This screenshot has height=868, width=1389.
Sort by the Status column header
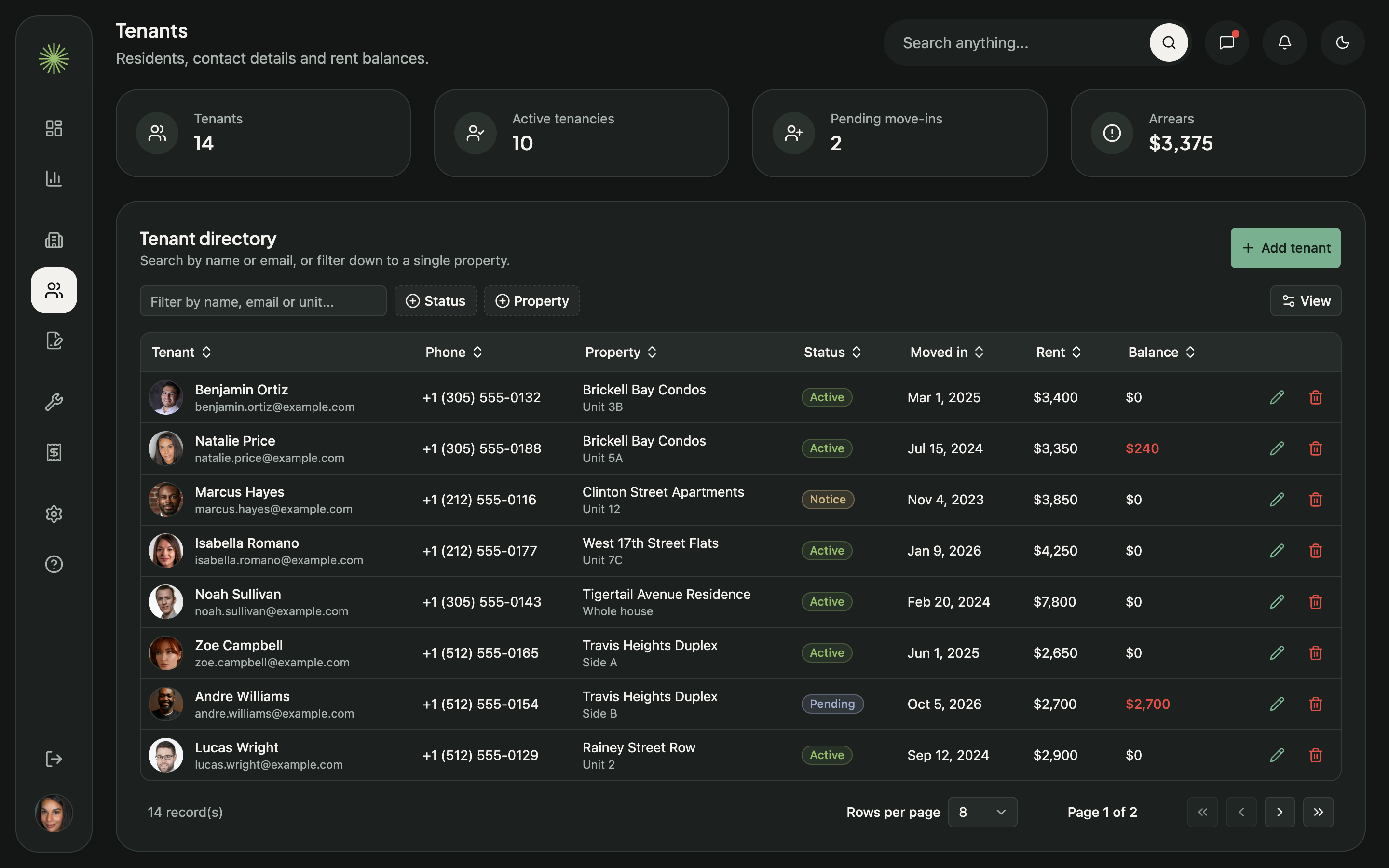point(832,352)
